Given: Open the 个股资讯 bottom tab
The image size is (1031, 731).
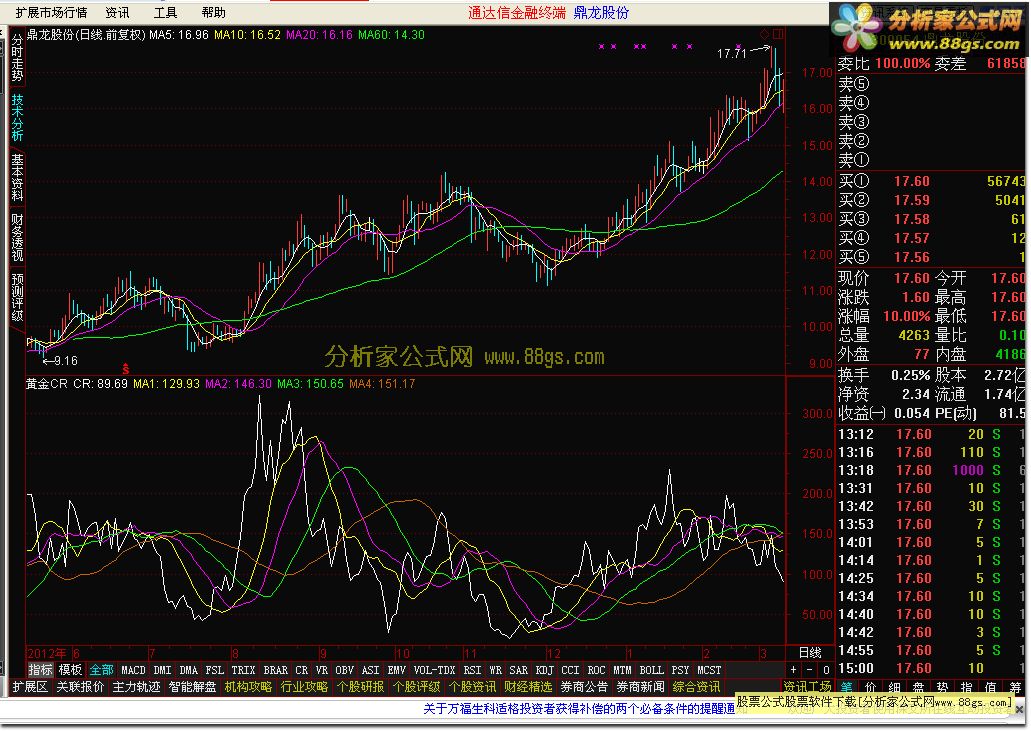Looking at the screenshot, I should pyautogui.click(x=472, y=687).
